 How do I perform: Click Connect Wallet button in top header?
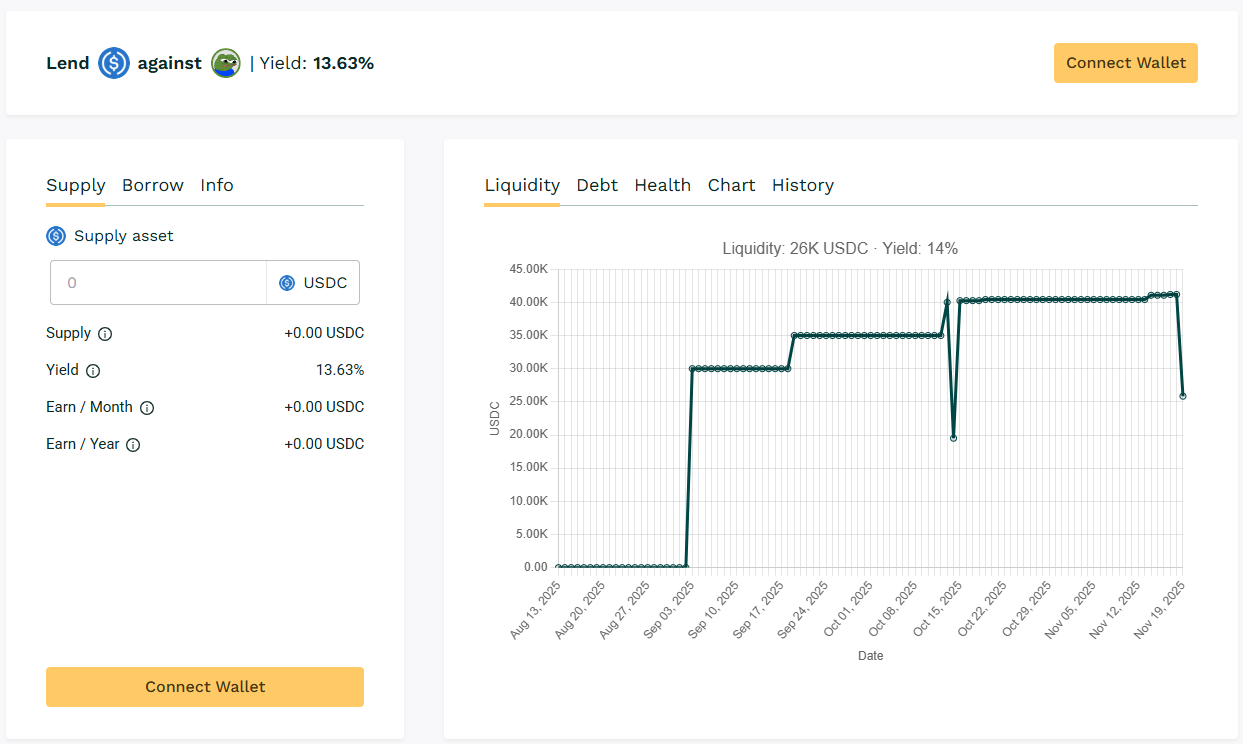pos(1125,63)
